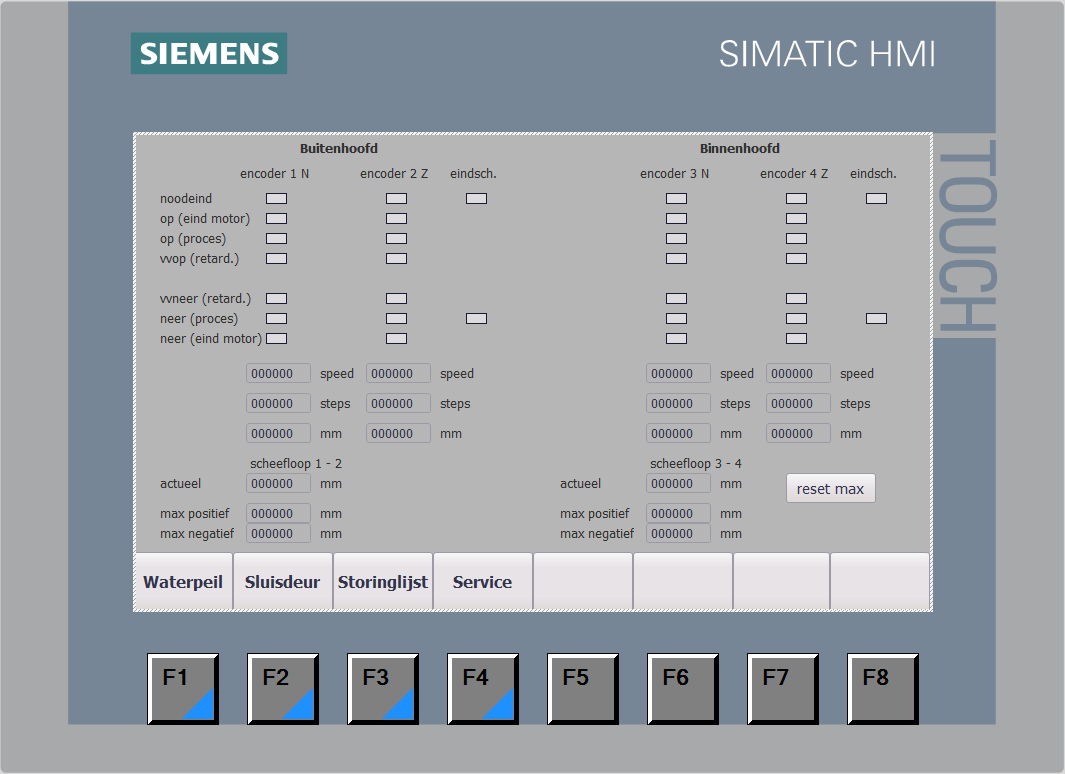
Task: Select encoder 4 Z steps field
Action: (798, 403)
